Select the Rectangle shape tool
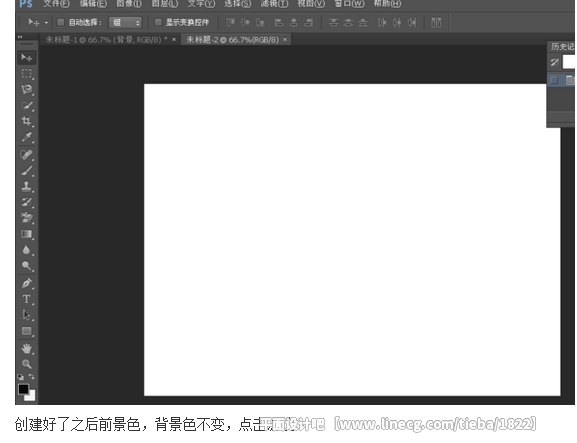 coord(26,331)
